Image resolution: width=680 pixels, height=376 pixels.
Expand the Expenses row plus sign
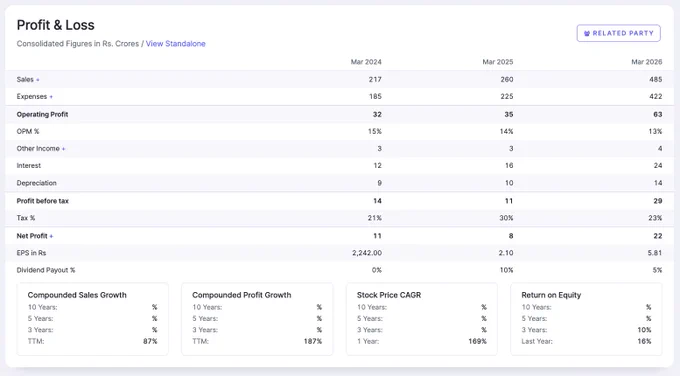[51, 97]
